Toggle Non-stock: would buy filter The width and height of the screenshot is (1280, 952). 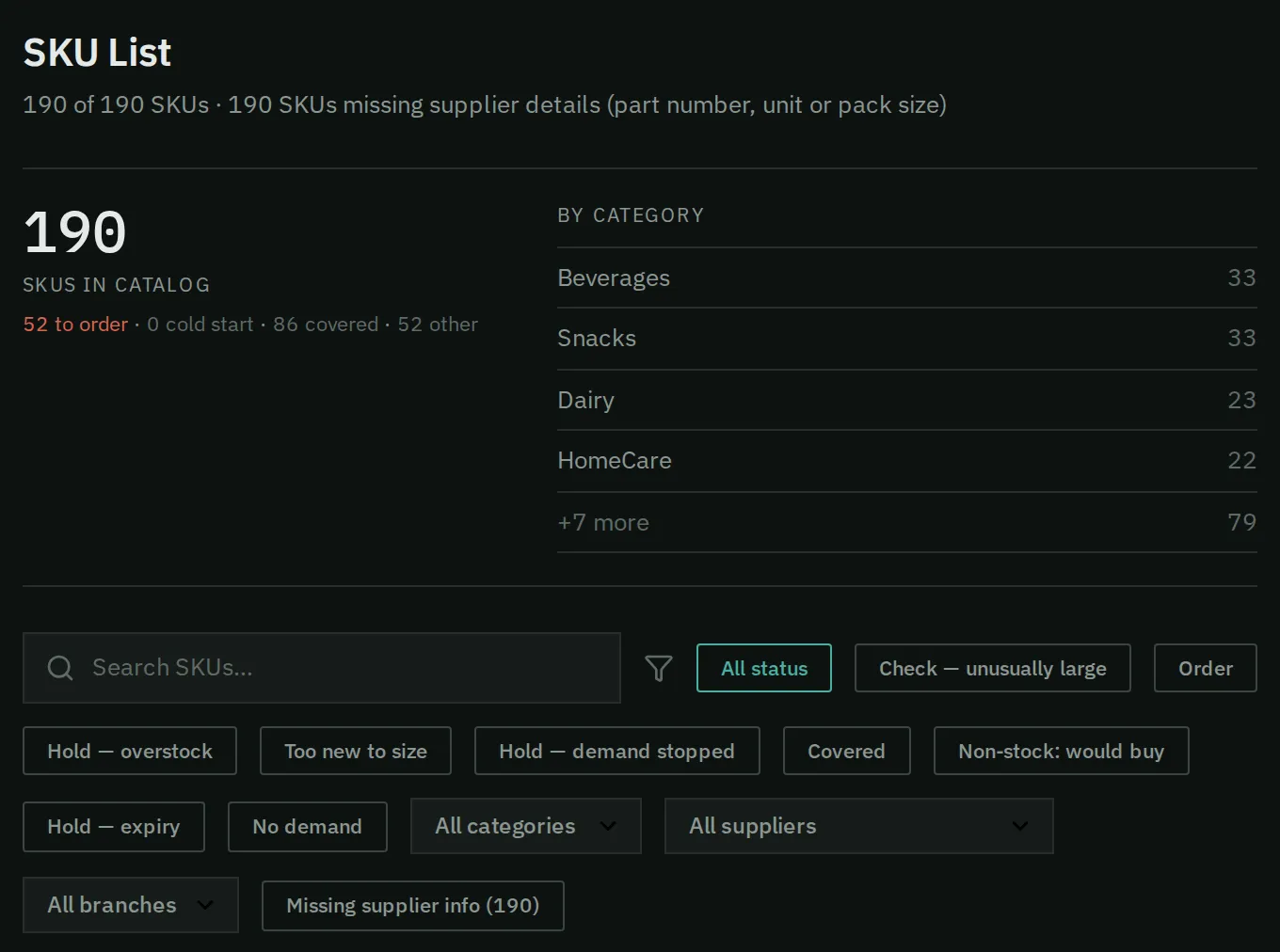point(1062,751)
